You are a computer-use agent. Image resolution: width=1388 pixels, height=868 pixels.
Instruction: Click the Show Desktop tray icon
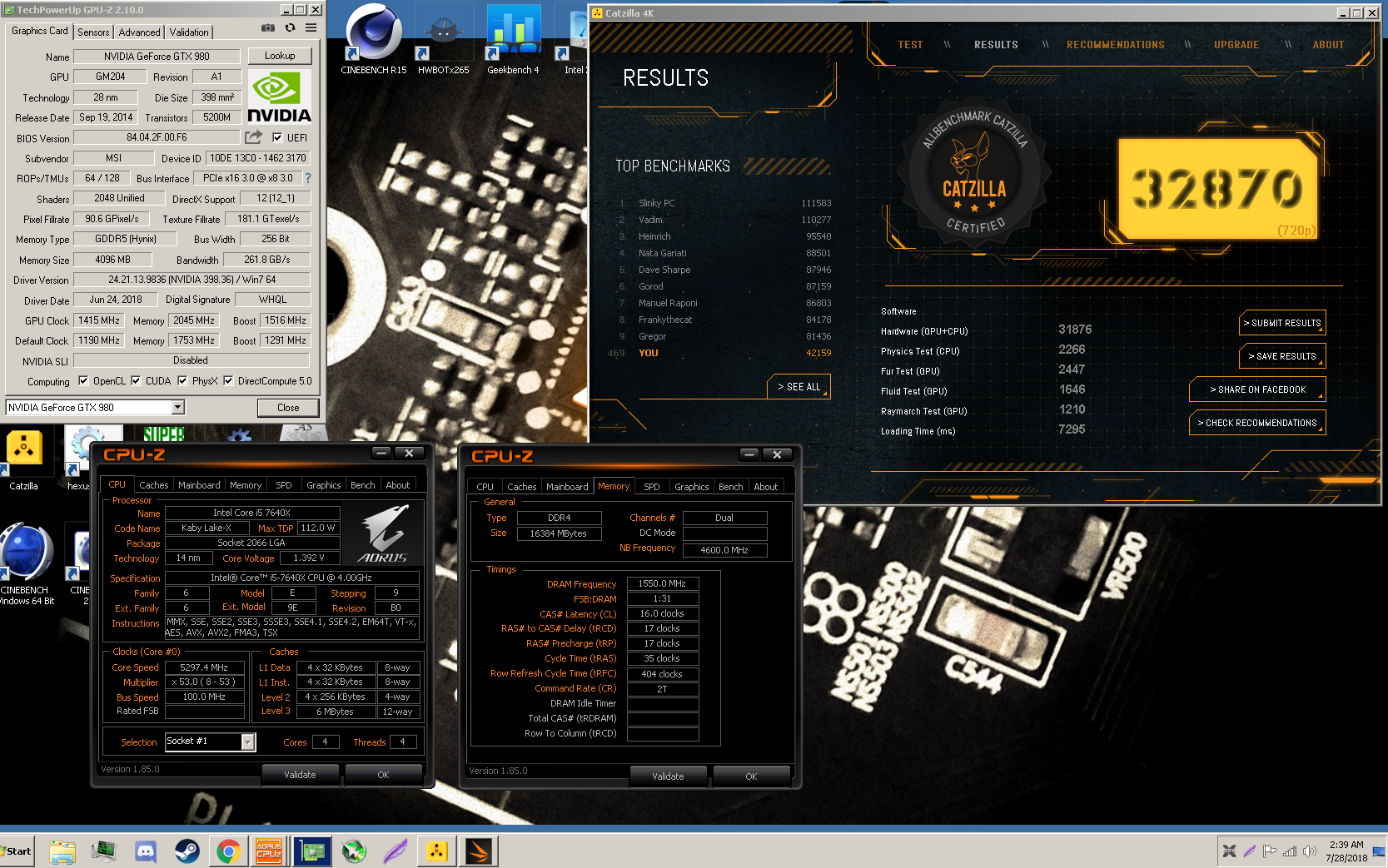tap(1380, 851)
